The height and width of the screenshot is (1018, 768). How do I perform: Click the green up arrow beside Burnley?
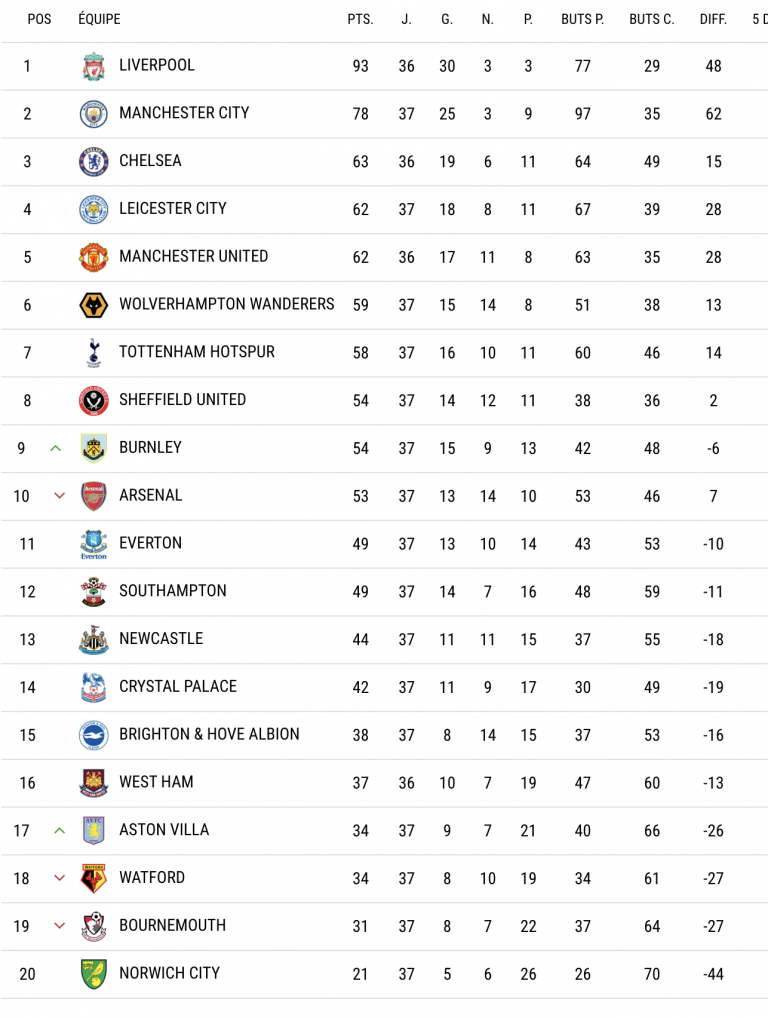56,448
